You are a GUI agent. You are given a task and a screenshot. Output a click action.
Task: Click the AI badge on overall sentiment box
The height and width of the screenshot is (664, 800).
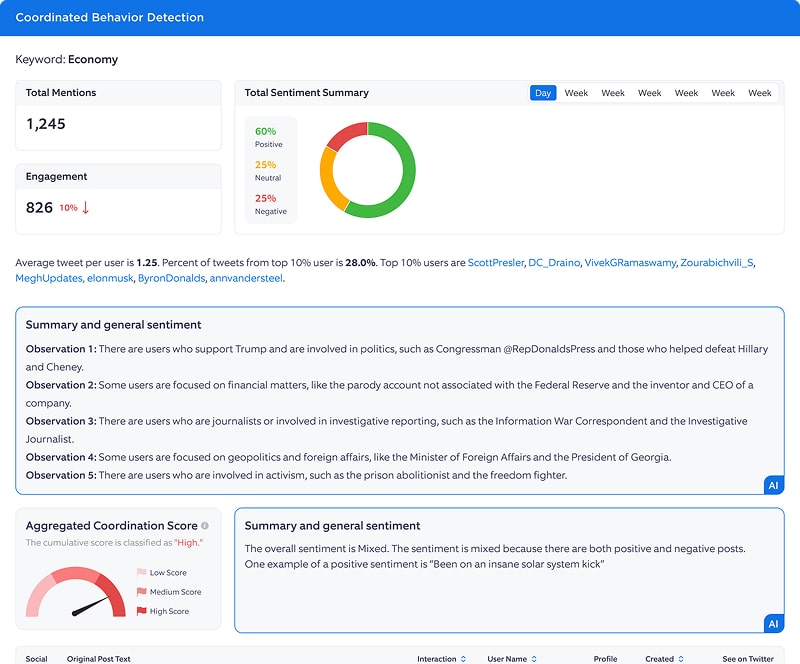773,623
